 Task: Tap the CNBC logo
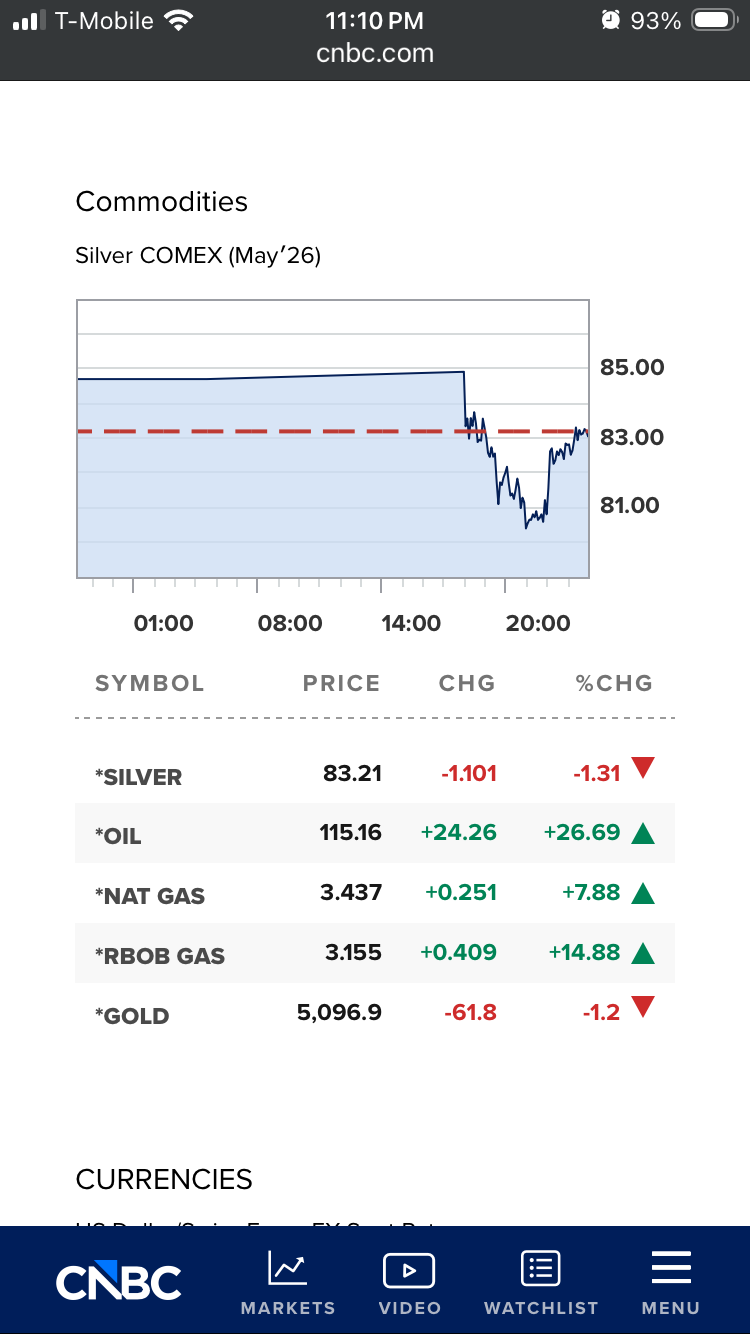(x=119, y=1282)
